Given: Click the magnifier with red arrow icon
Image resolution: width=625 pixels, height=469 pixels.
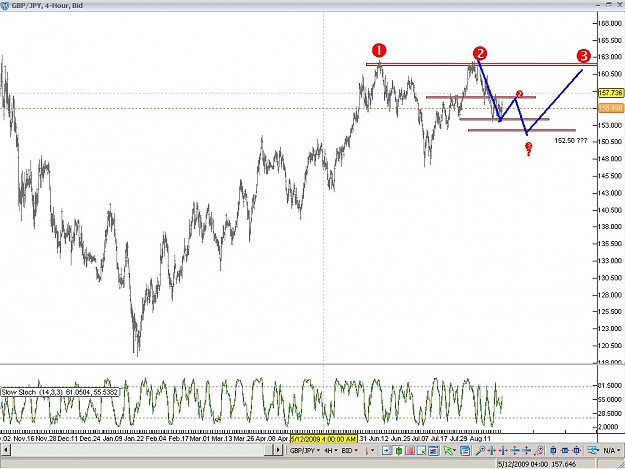Looking at the screenshot, I should coord(539,451).
